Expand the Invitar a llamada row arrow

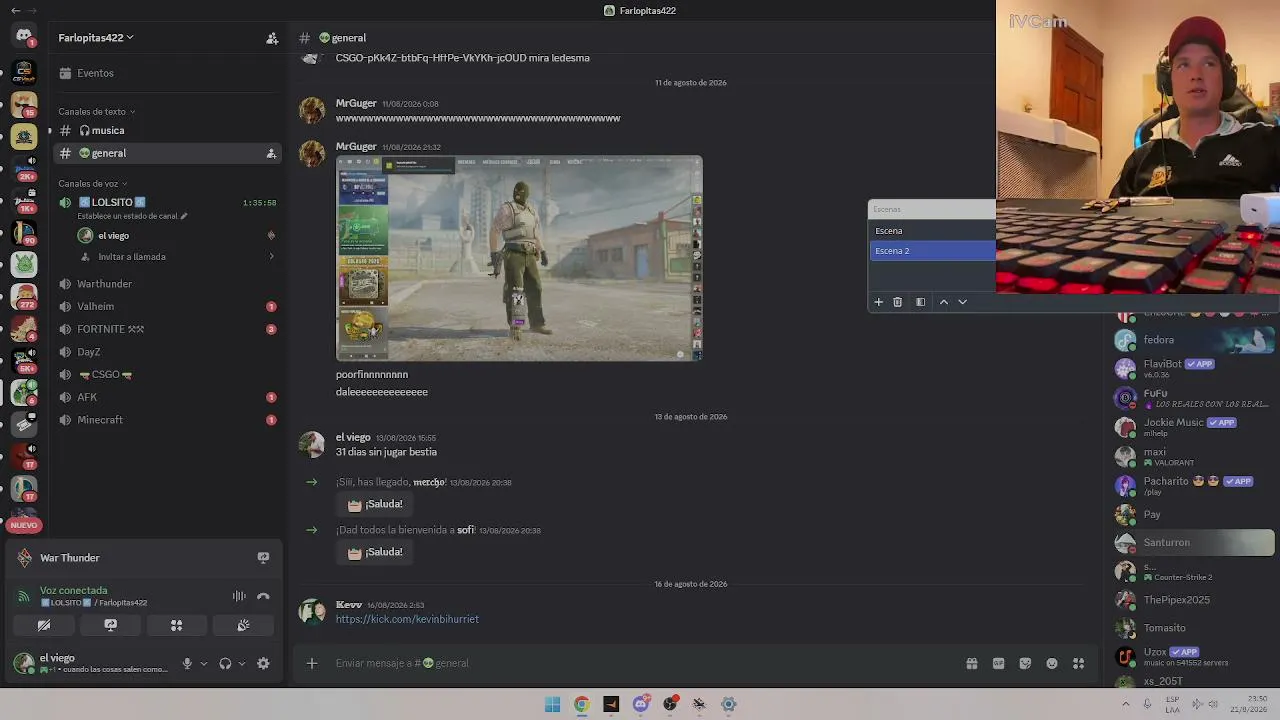tap(271, 257)
